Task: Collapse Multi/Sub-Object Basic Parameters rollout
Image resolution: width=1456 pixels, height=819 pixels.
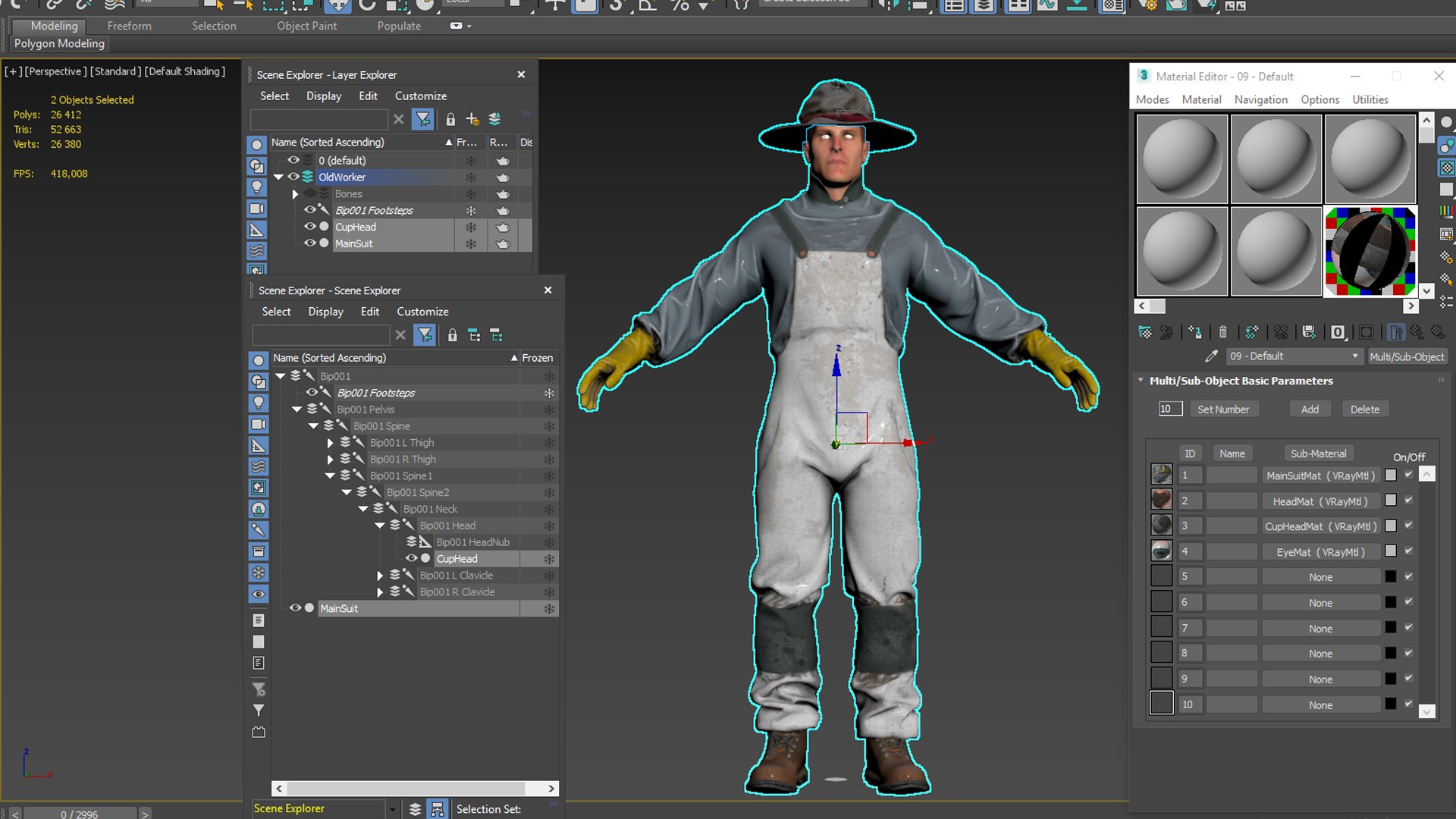Action: coord(1141,381)
